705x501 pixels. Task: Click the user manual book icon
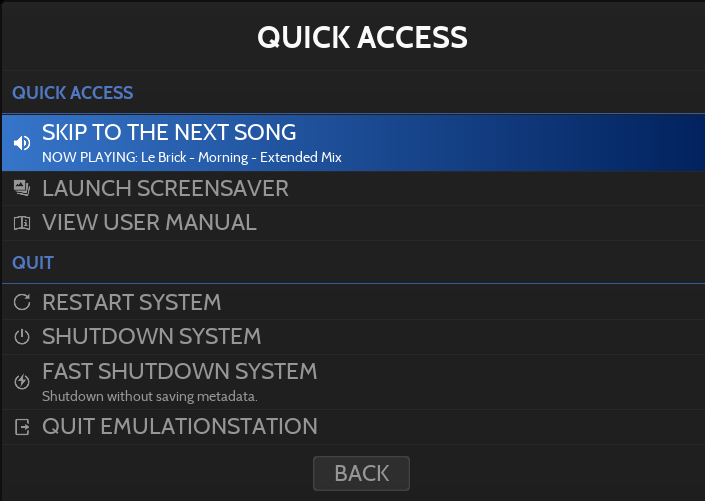click(21, 223)
